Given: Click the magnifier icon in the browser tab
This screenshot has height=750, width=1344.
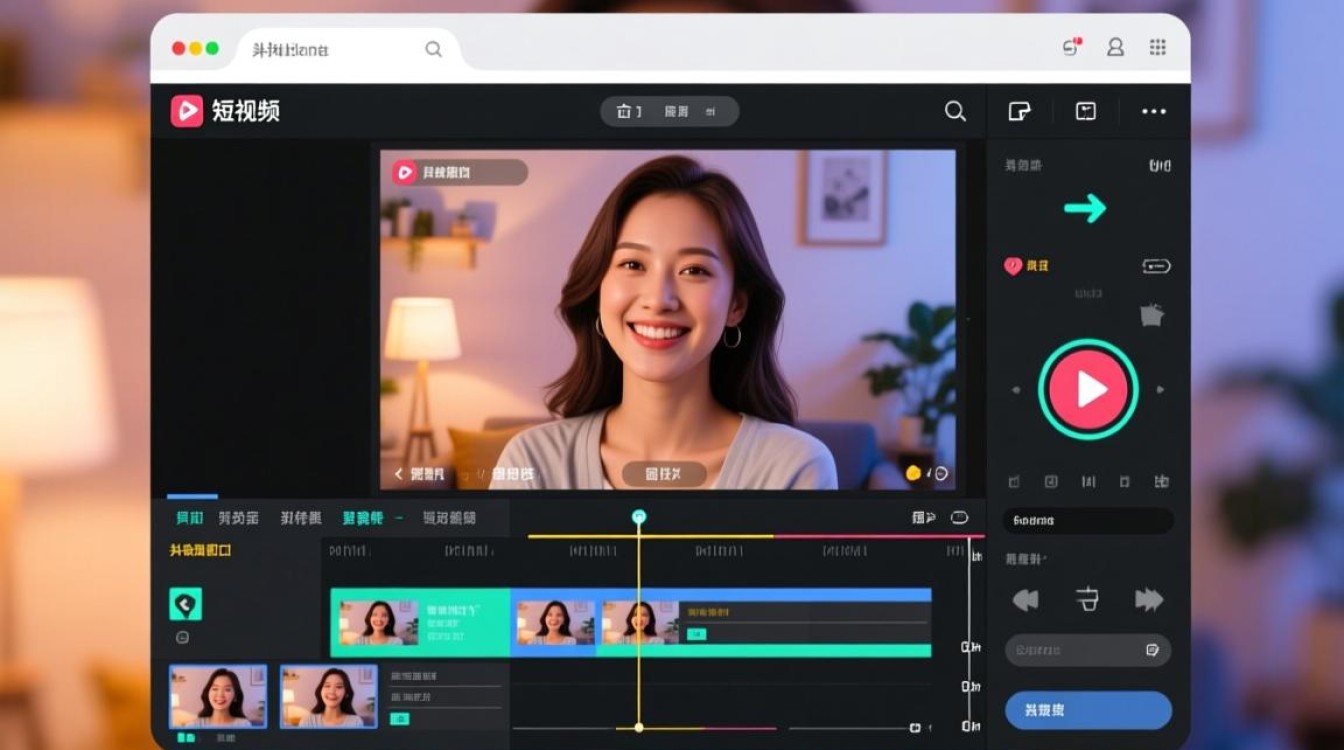Looking at the screenshot, I should (433, 49).
